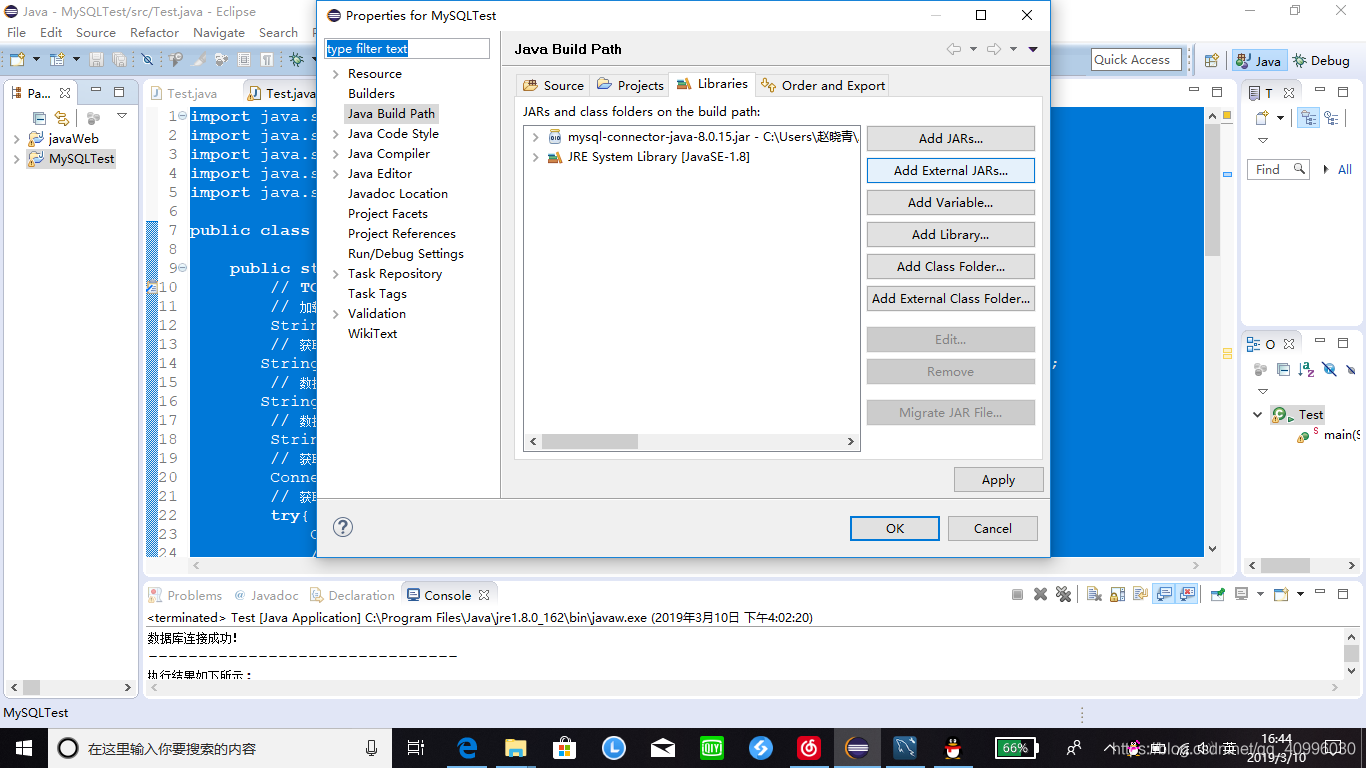Select Project Facets in properties list
1366x768 pixels.
[x=387, y=214]
